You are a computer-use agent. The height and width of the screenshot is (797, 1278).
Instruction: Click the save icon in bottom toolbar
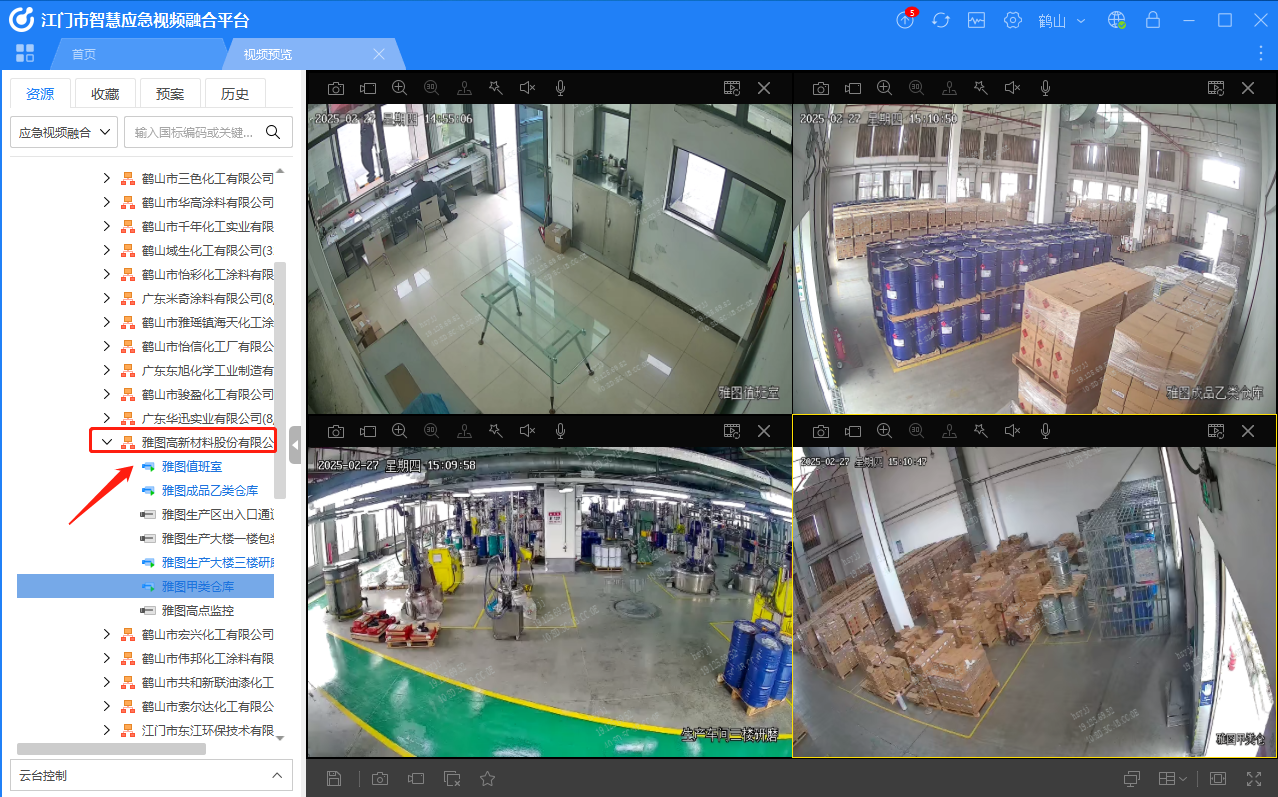click(335, 778)
